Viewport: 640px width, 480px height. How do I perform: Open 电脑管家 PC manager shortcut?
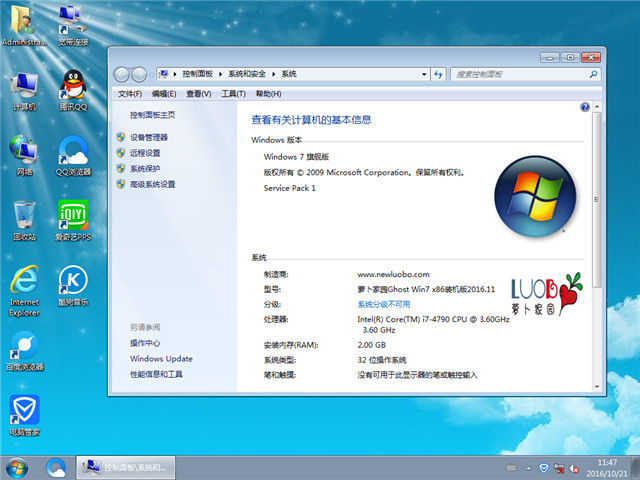24,416
